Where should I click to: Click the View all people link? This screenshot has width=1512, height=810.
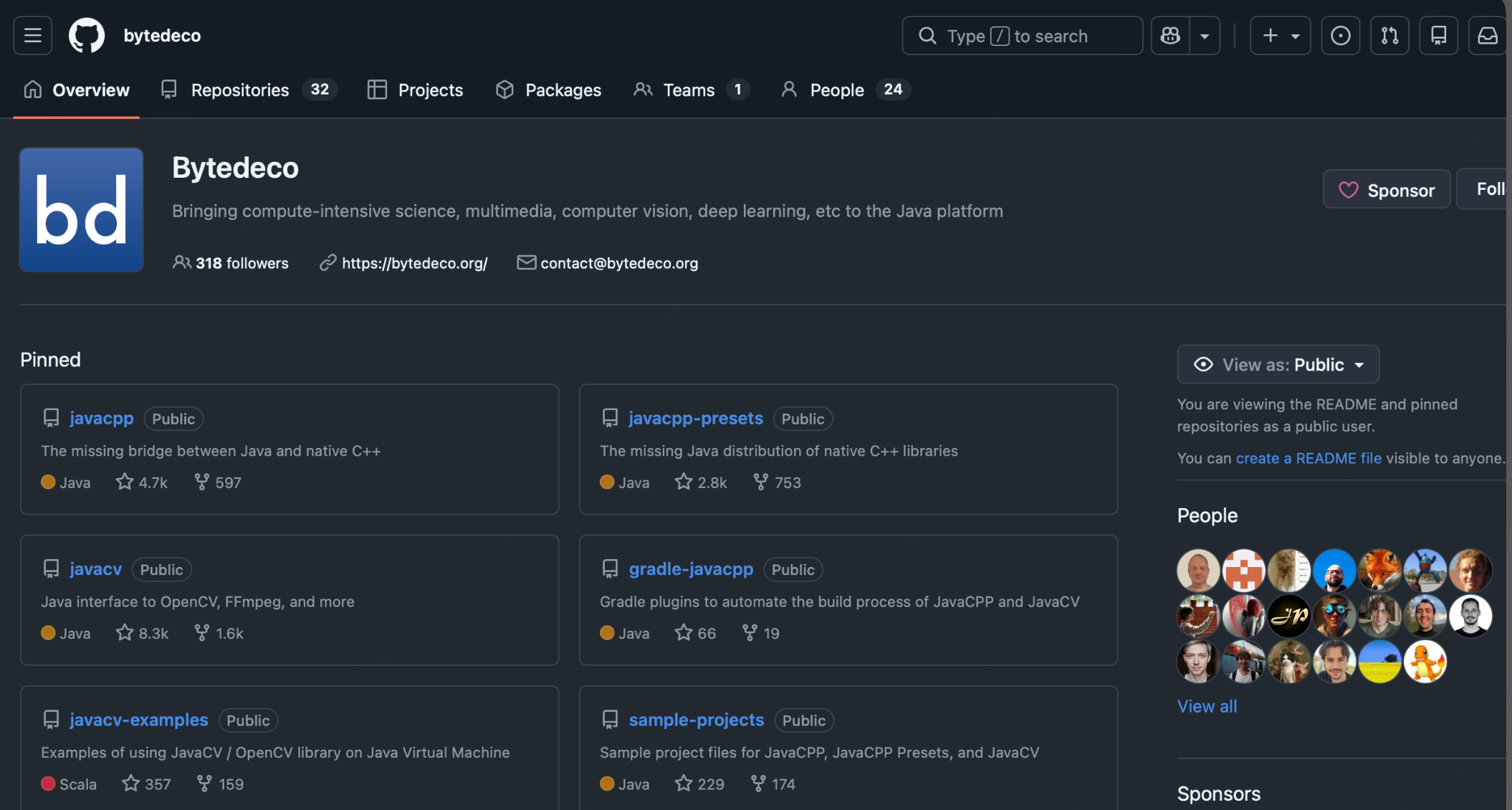point(1207,706)
